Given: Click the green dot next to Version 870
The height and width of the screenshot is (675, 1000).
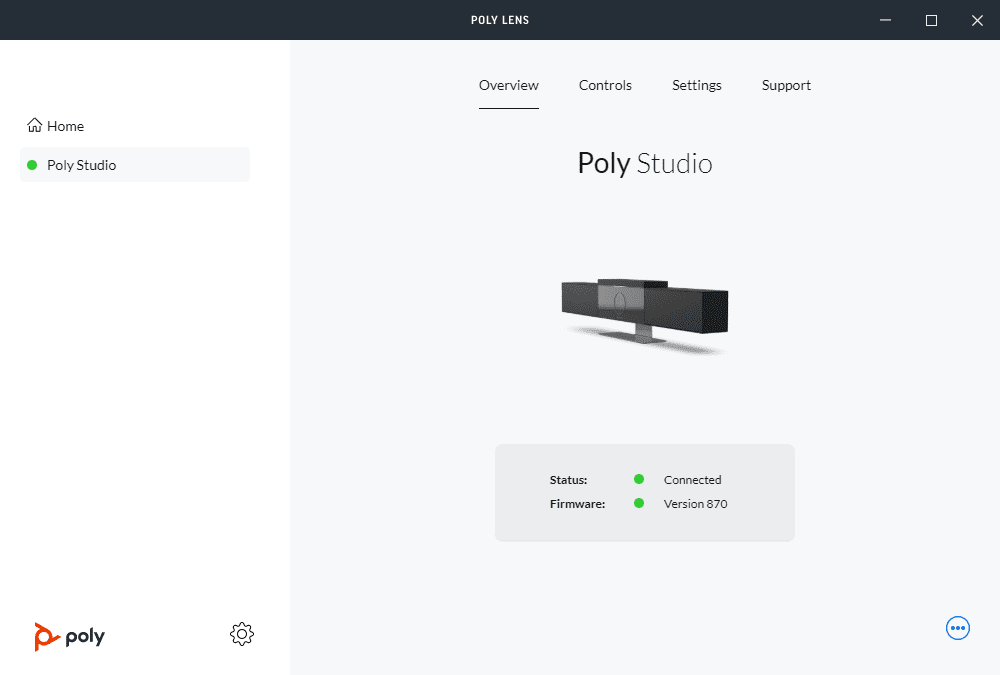Looking at the screenshot, I should tap(639, 503).
